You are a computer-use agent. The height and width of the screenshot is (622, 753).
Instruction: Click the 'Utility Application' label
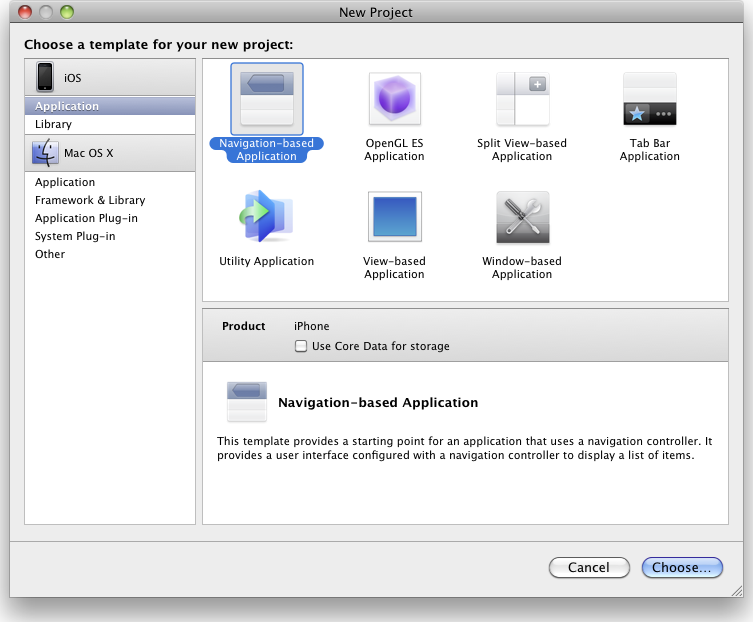[x=267, y=261]
